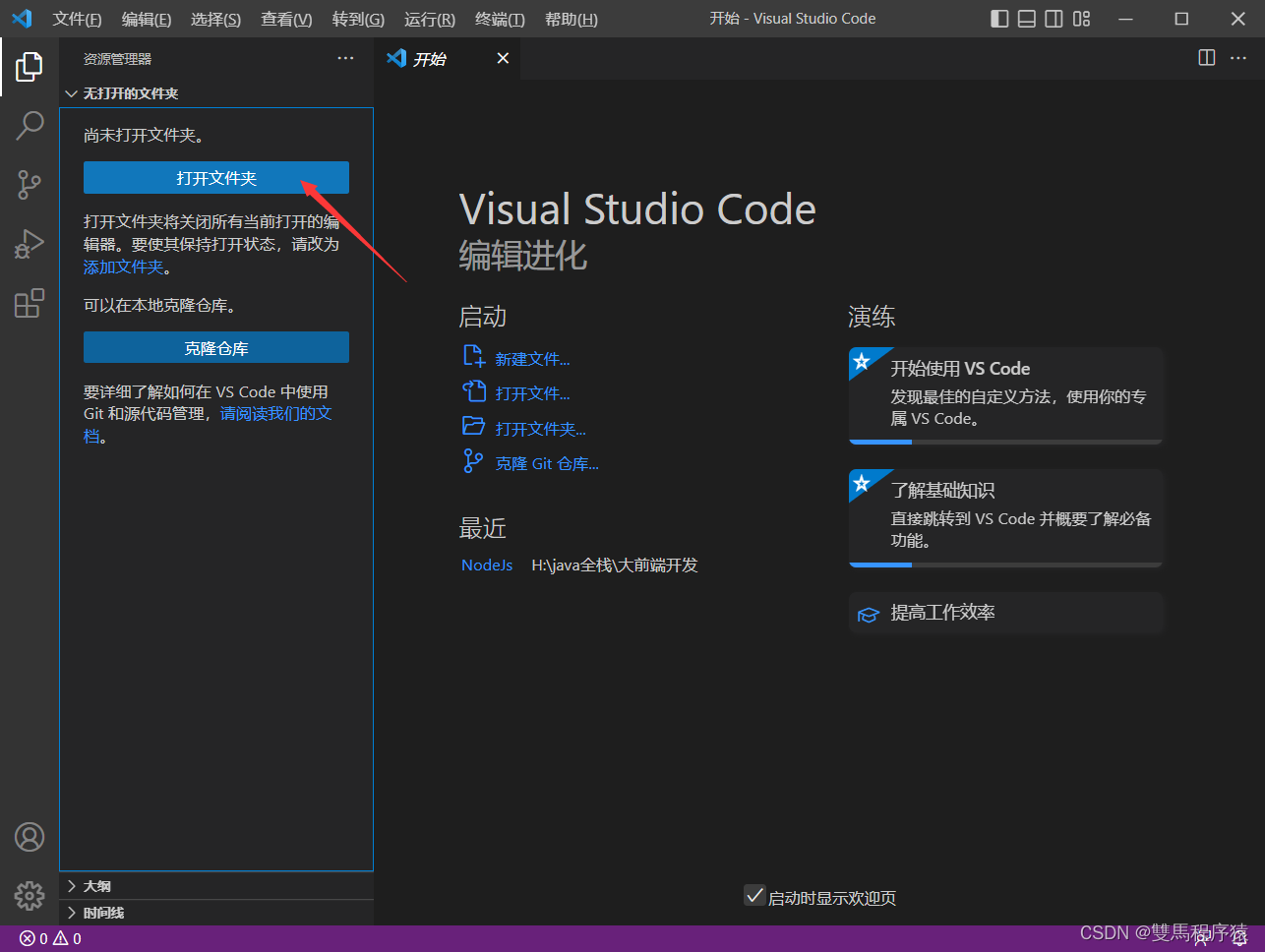
Task: Open the 选择(S) menu
Action: [215, 19]
